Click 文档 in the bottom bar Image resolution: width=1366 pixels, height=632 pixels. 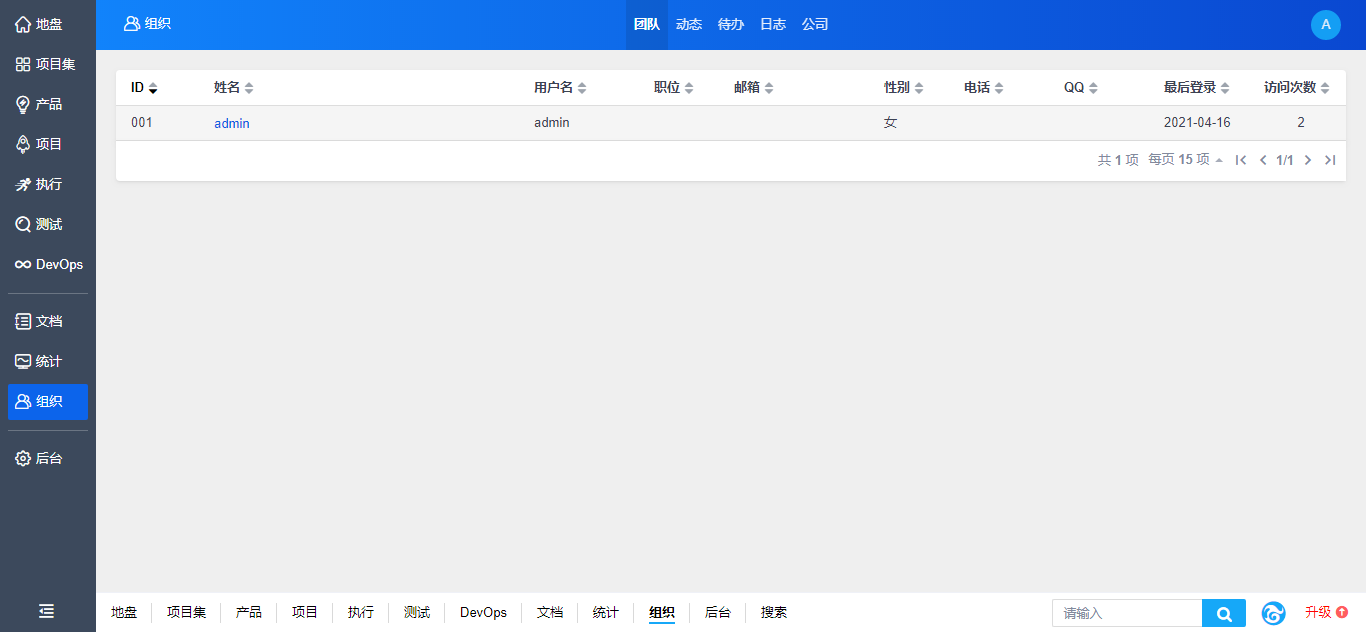[550, 612]
